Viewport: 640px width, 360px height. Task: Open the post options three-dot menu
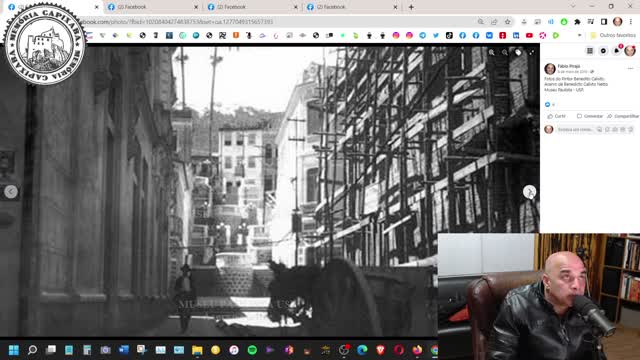(630, 68)
